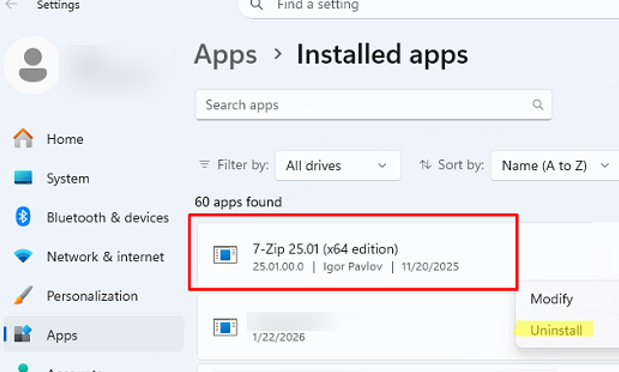Open the Filter by All drives dropdown
This screenshot has height=372, width=619.
[338, 165]
